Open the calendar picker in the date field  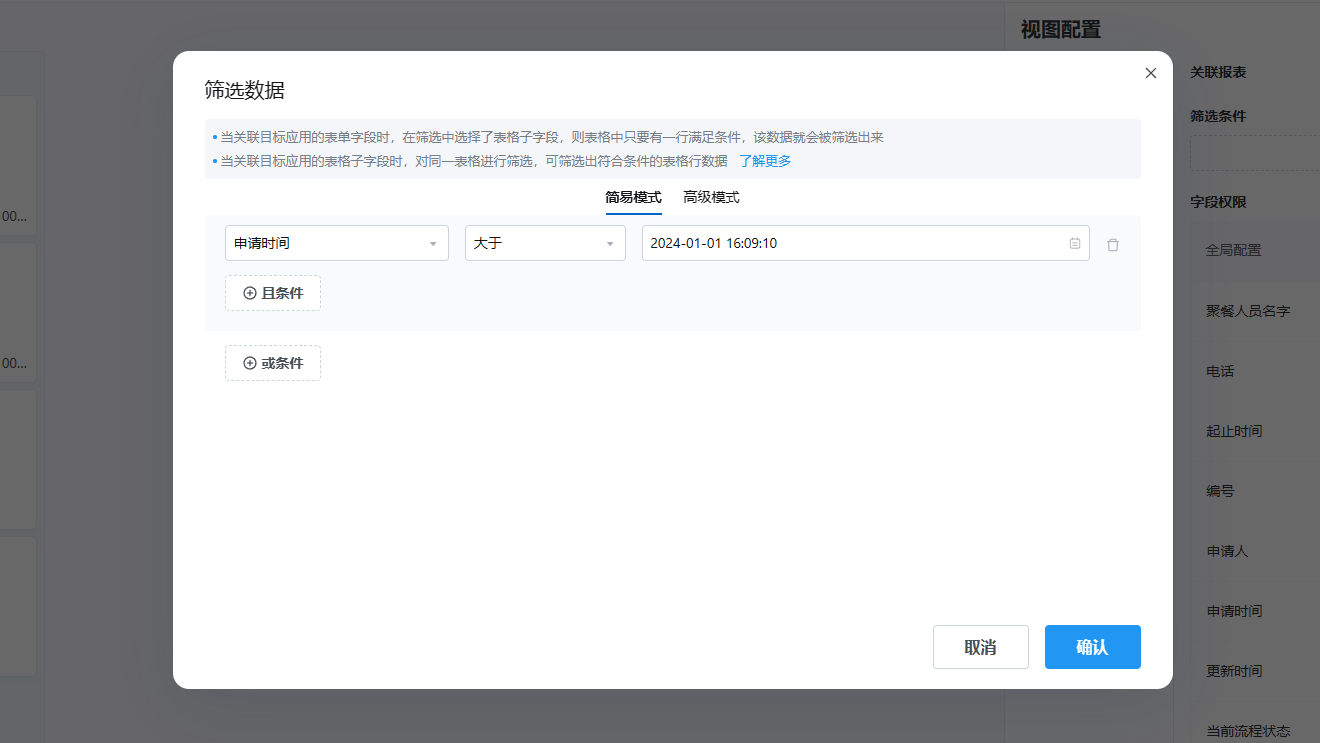(1074, 243)
